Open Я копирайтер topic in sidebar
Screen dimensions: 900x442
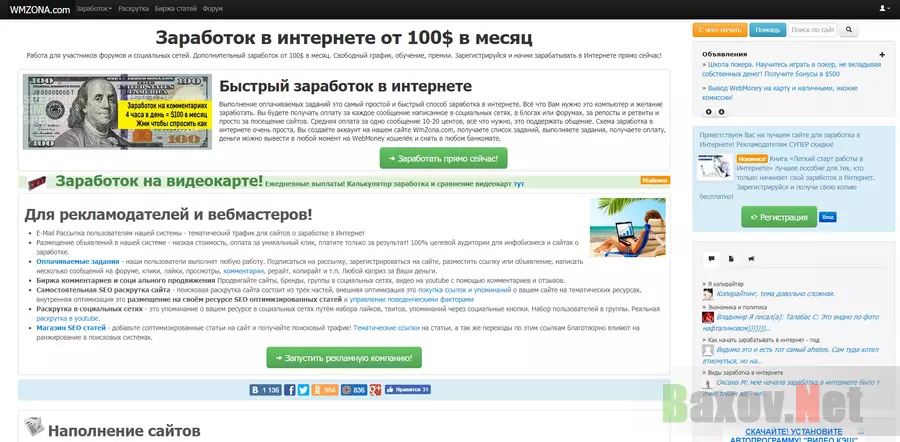point(725,284)
